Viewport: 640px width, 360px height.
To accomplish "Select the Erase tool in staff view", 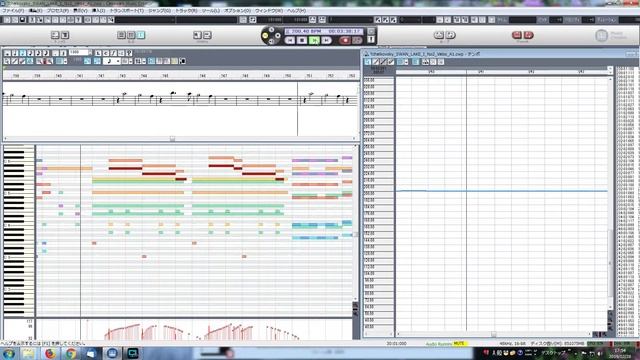I will tap(22, 61).
